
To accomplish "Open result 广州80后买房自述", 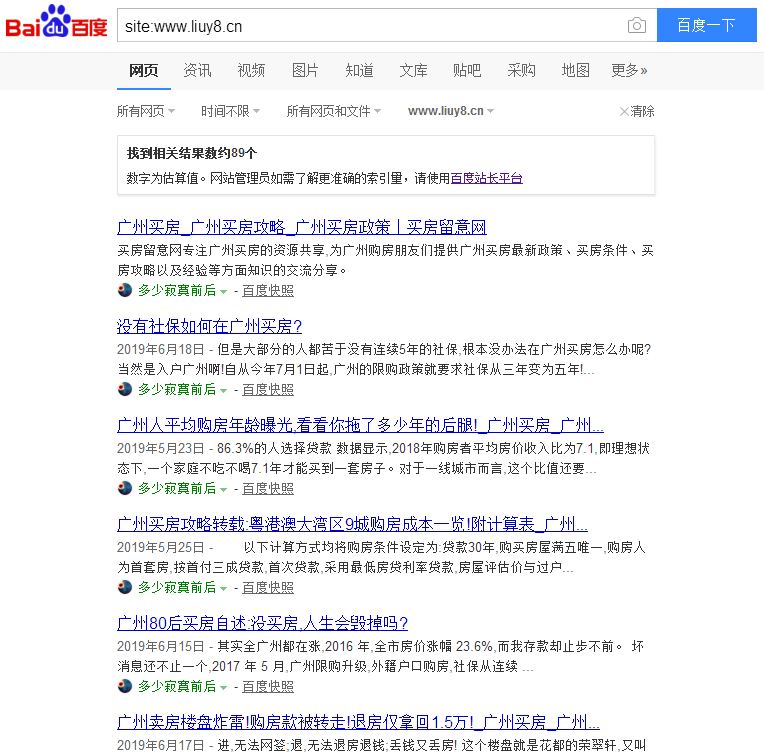I will click(262, 623).
